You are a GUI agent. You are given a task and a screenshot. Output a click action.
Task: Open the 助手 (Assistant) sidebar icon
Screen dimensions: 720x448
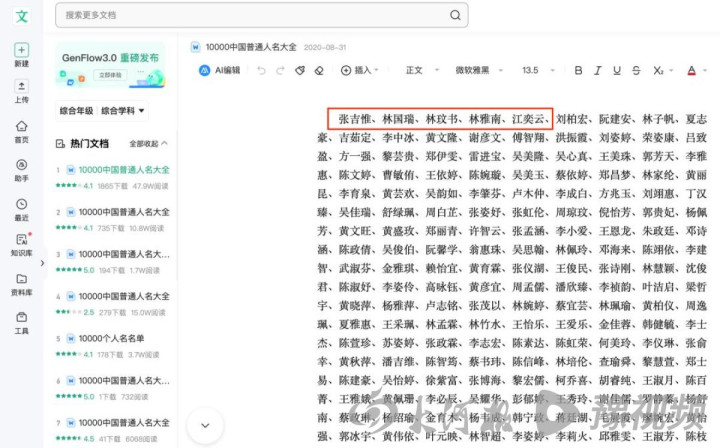coord(21,169)
